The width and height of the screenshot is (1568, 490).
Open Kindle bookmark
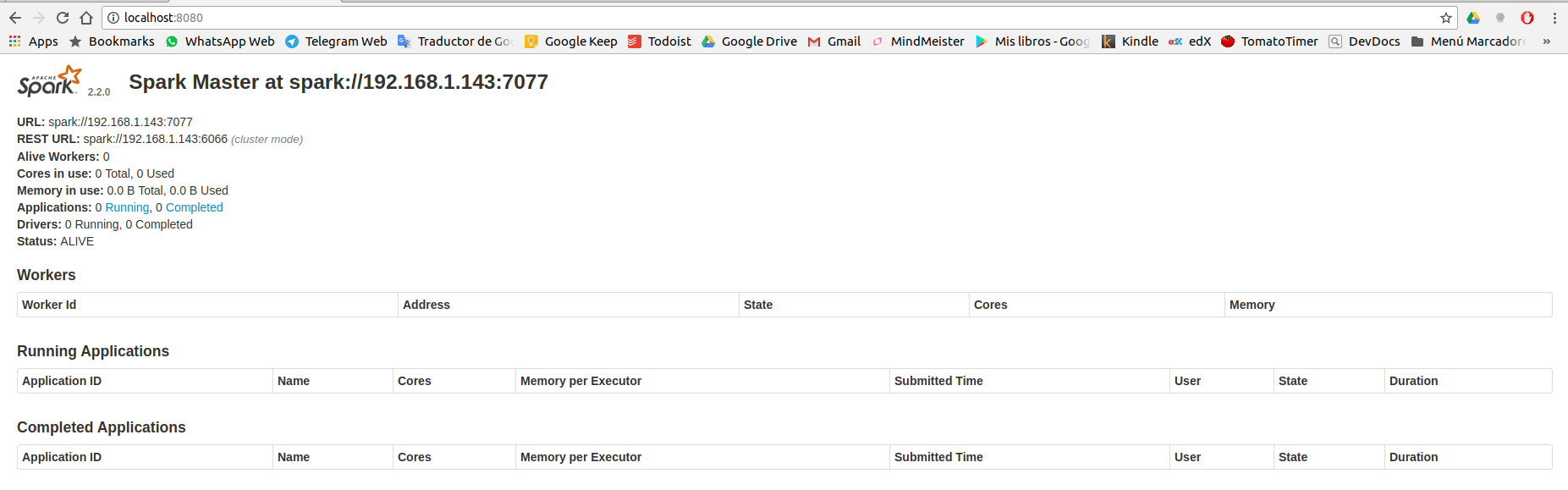pos(1130,41)
